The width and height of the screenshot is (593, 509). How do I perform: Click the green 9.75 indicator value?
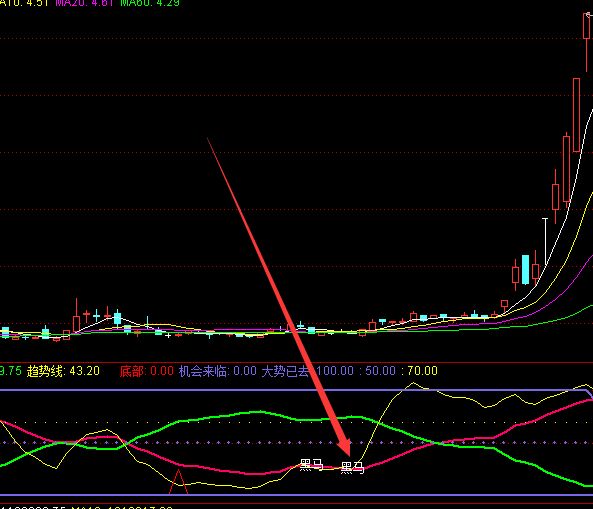pyautogui.click(x=11, y=371)
